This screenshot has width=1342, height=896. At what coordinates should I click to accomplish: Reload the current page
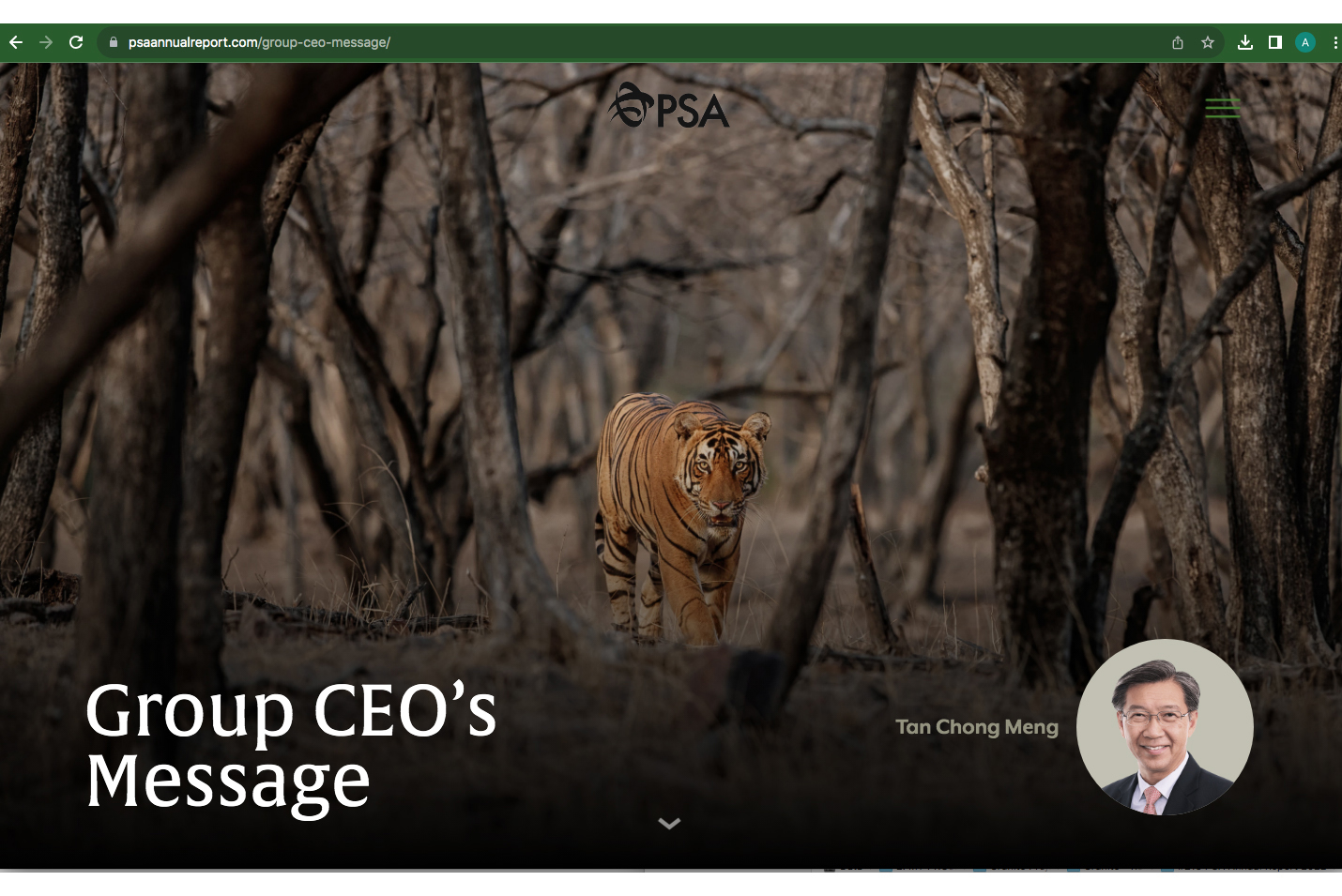76,42
